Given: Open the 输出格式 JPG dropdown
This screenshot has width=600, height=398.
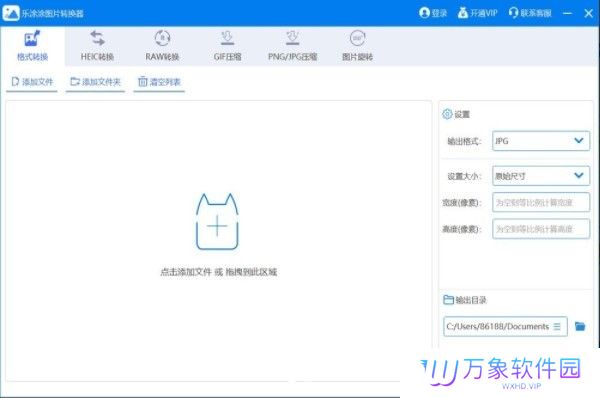Looking at the screenshot, I should click(x=541, y=141).
